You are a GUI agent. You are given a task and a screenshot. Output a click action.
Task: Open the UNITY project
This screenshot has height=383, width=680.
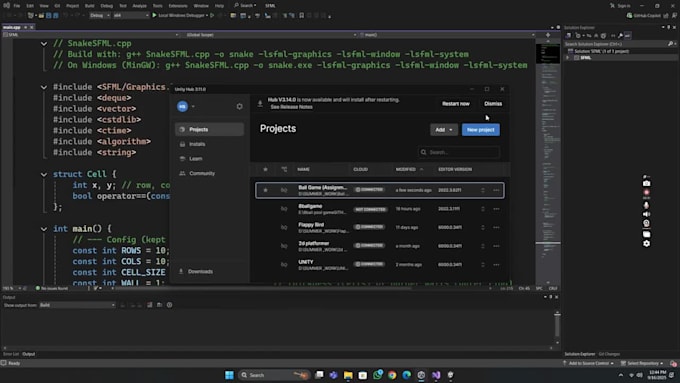(380, 265)
